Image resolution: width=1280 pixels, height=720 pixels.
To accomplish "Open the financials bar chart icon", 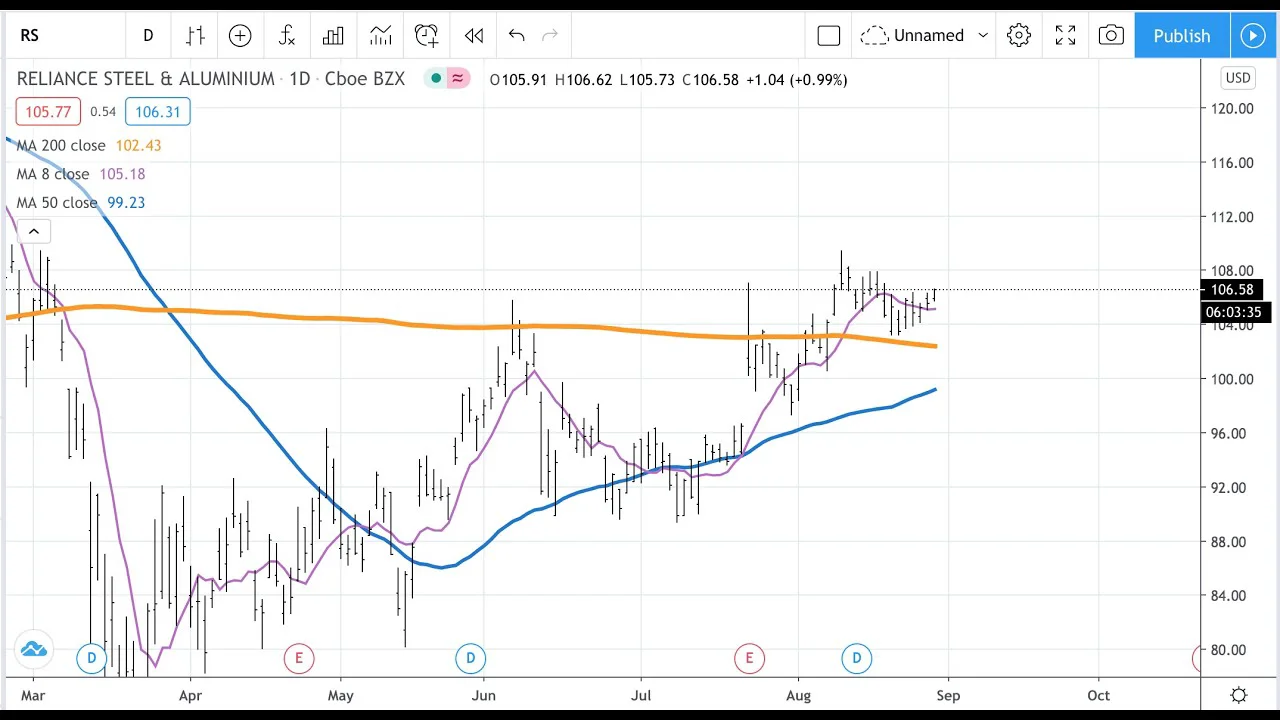I will 333,36.
